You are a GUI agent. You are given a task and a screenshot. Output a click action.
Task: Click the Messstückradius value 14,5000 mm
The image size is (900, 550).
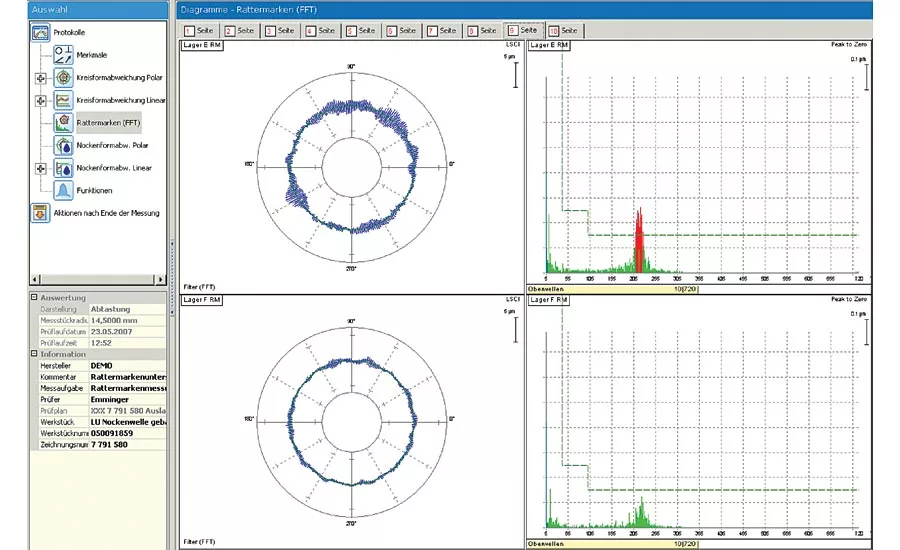pyautogui.click(x=127, y=320)
